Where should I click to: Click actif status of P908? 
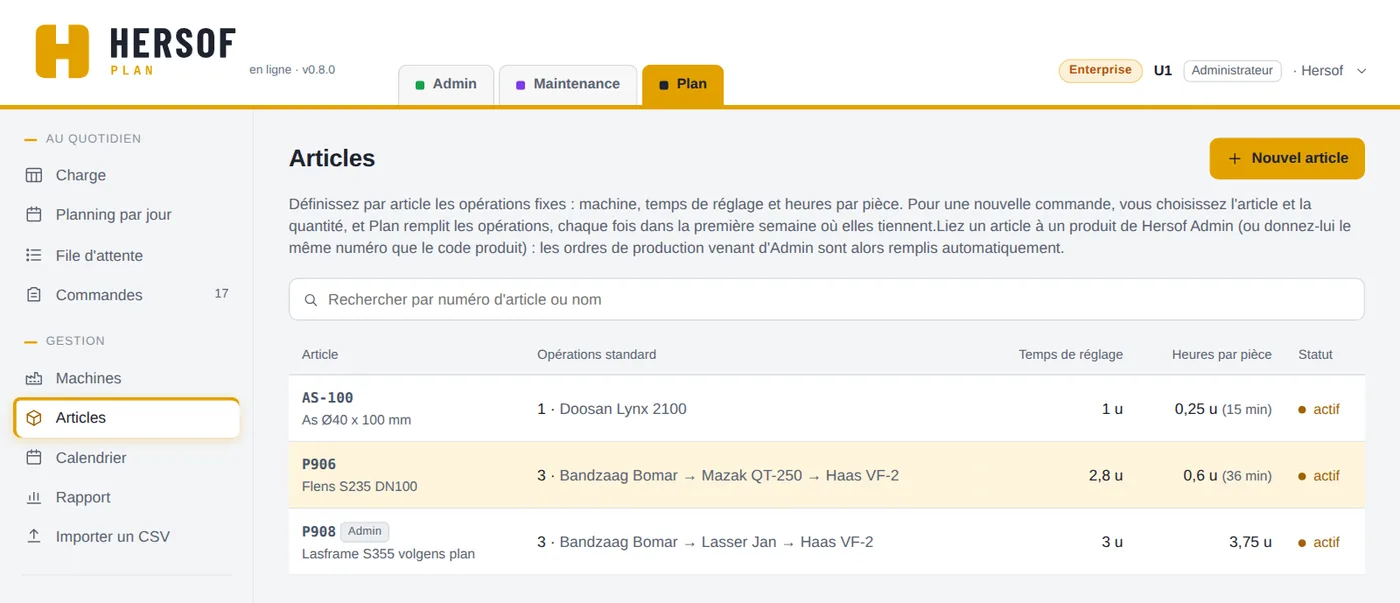coord(1319,542)
